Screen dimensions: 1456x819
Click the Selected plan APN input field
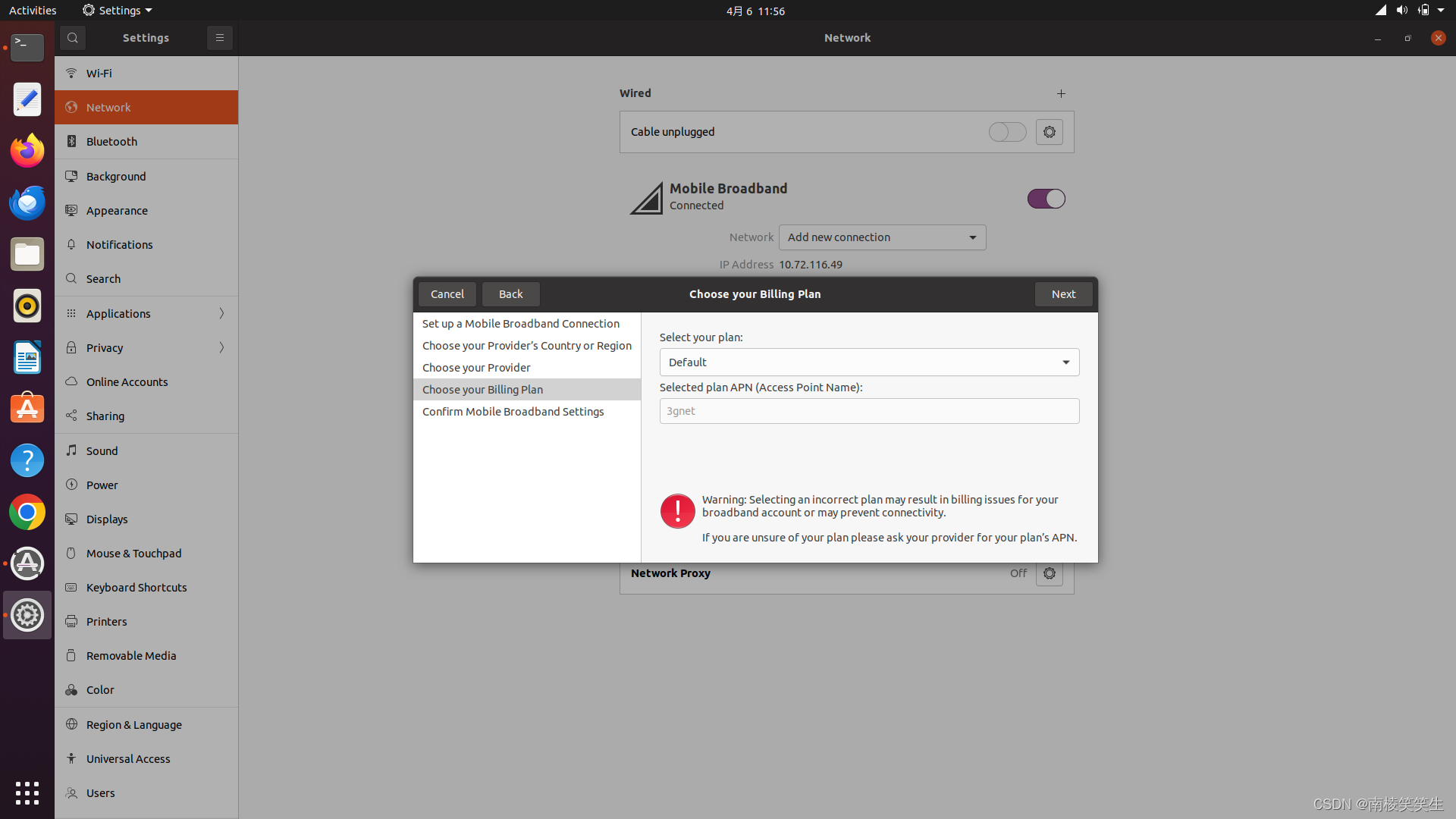[869, 411]
